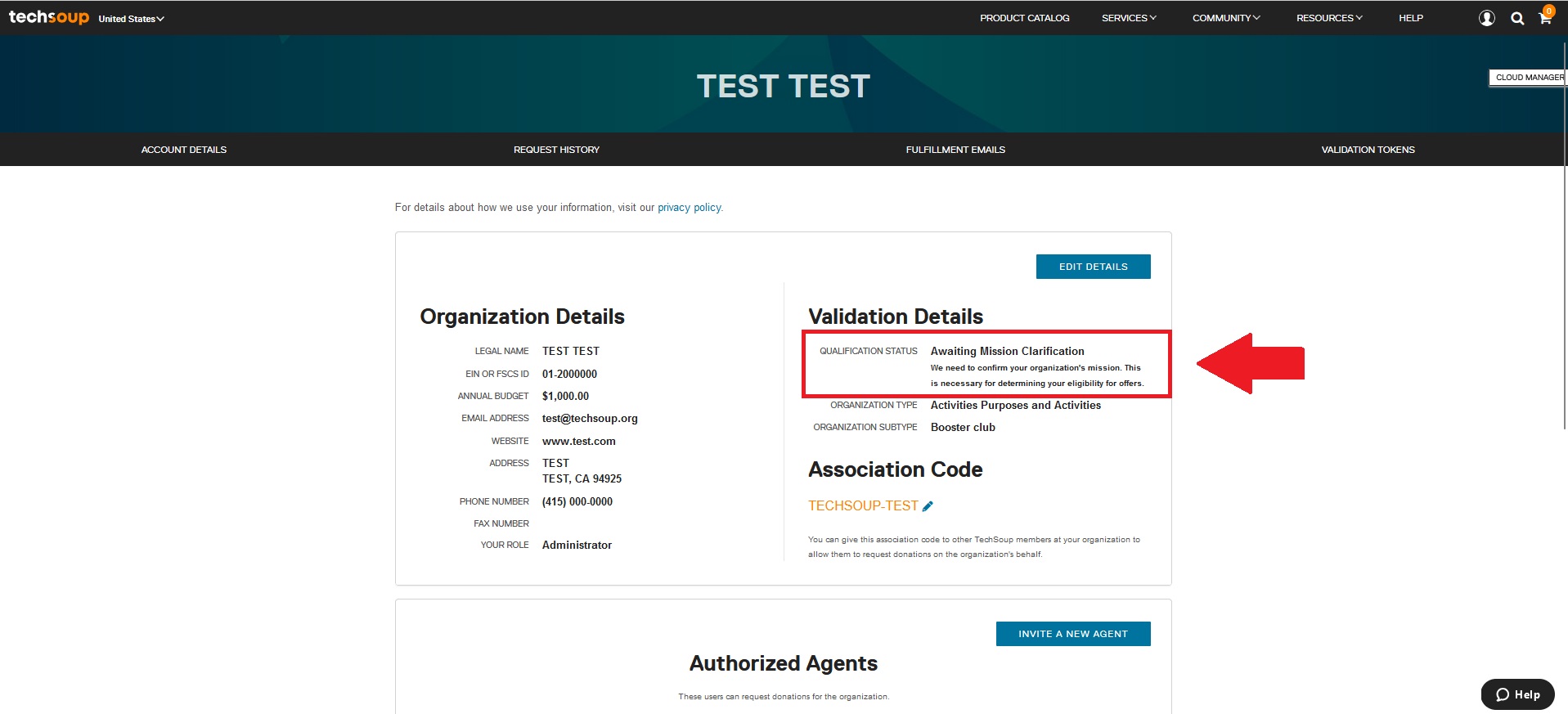Screen dimensions: 1568x714
Task: Open Help in the top navigation
Action: coord(1411,18)
